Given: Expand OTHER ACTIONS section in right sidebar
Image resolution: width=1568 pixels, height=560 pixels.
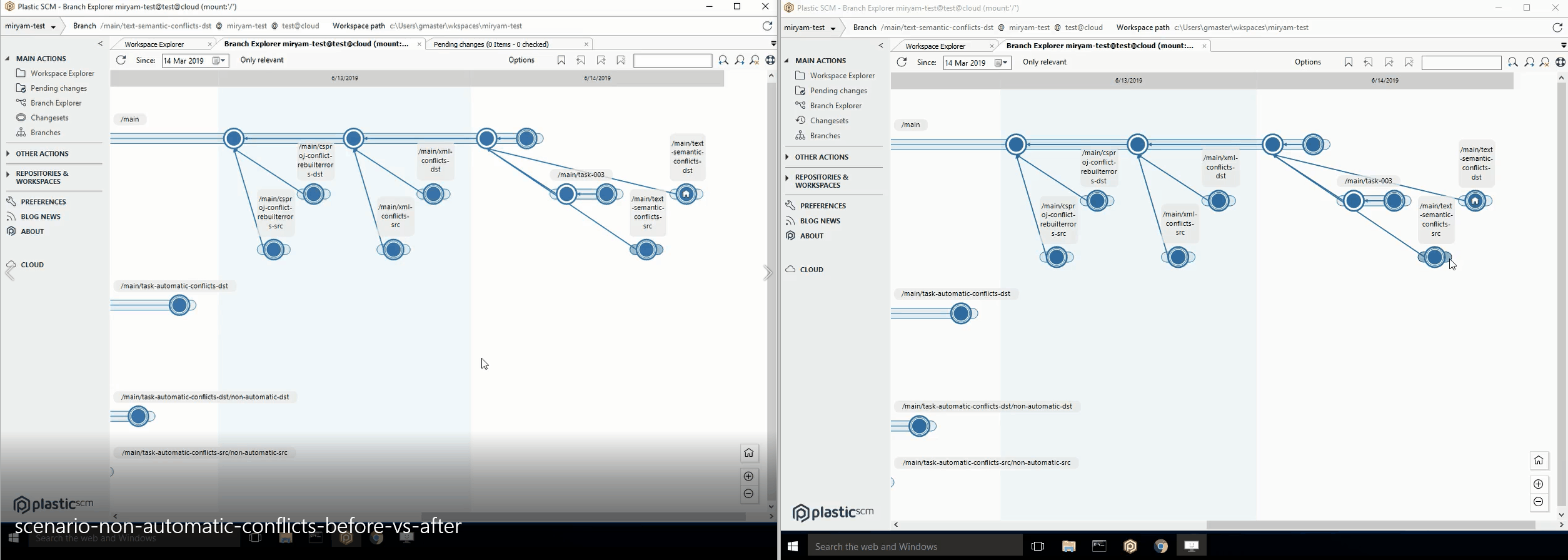Looking at the screenshot, I should pos(821,157).
